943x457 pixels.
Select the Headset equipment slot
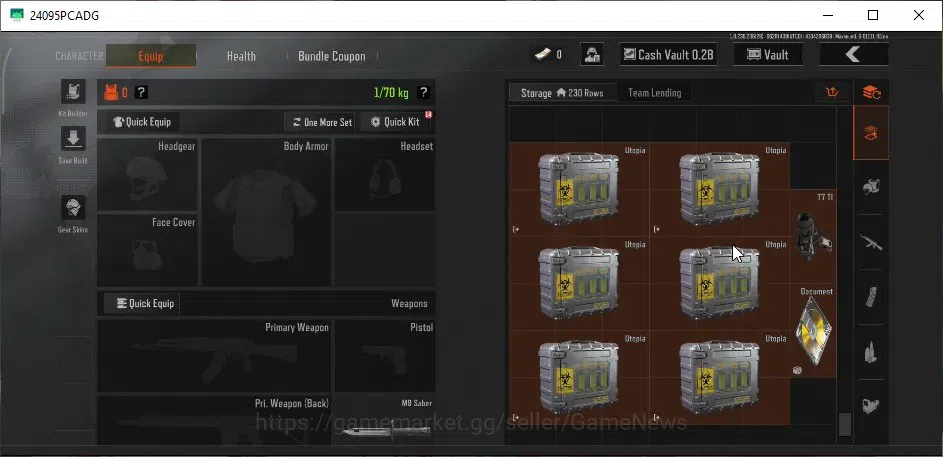click(x=385, y=175)
